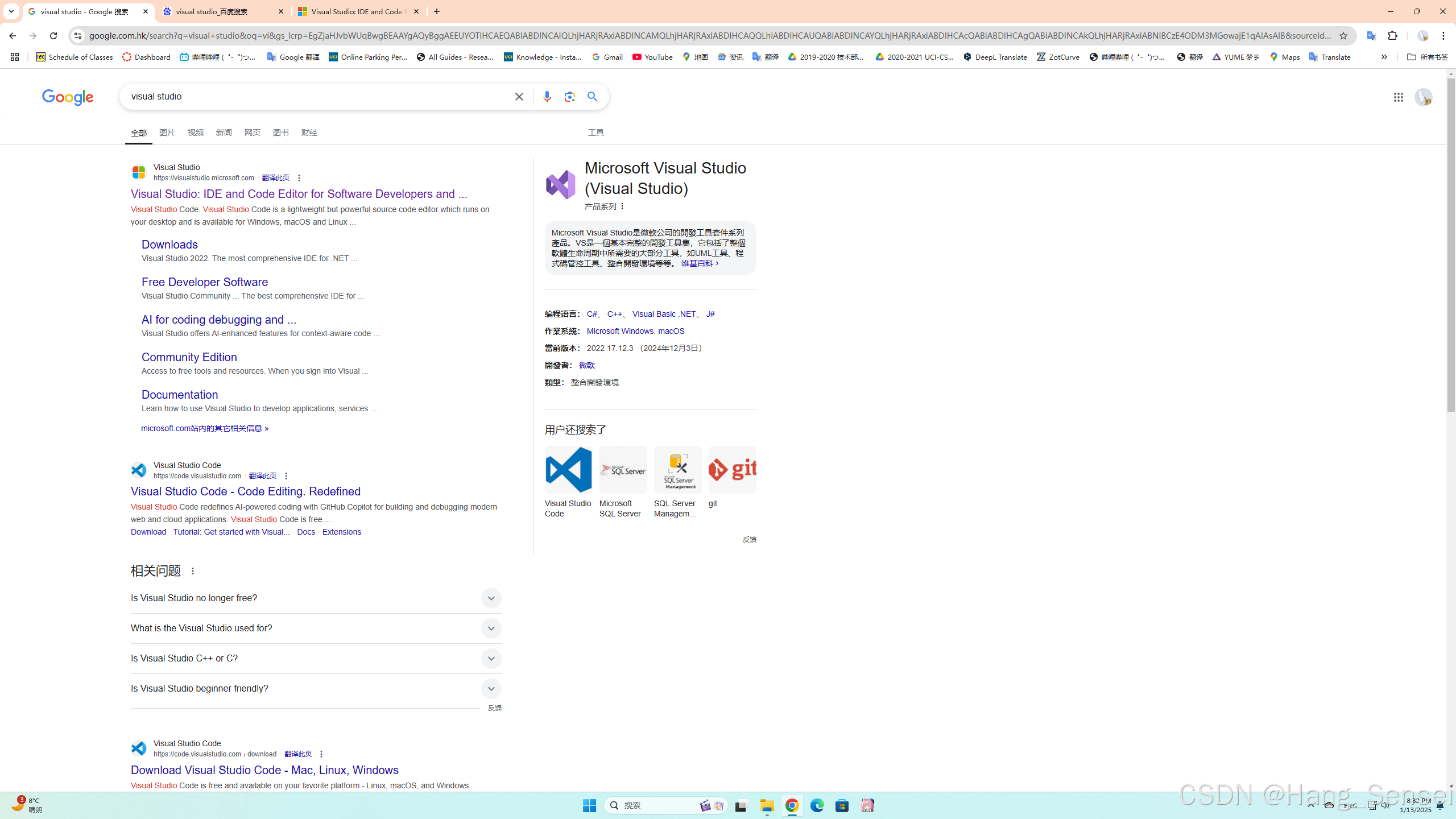The height and width of the screenshot is (819, 1456).
Task: Clear the search box with X icon
Action: [519, 97]
